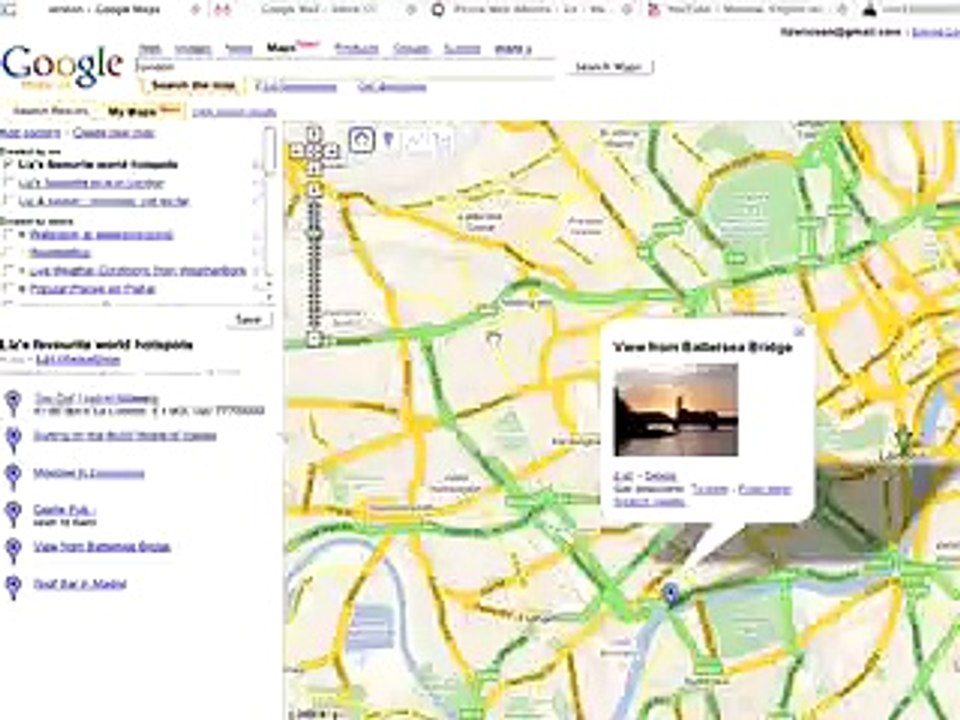The image size is (960, 720).
Task: Open the more dropdown in Google navigation
Action: pos(512,48)
